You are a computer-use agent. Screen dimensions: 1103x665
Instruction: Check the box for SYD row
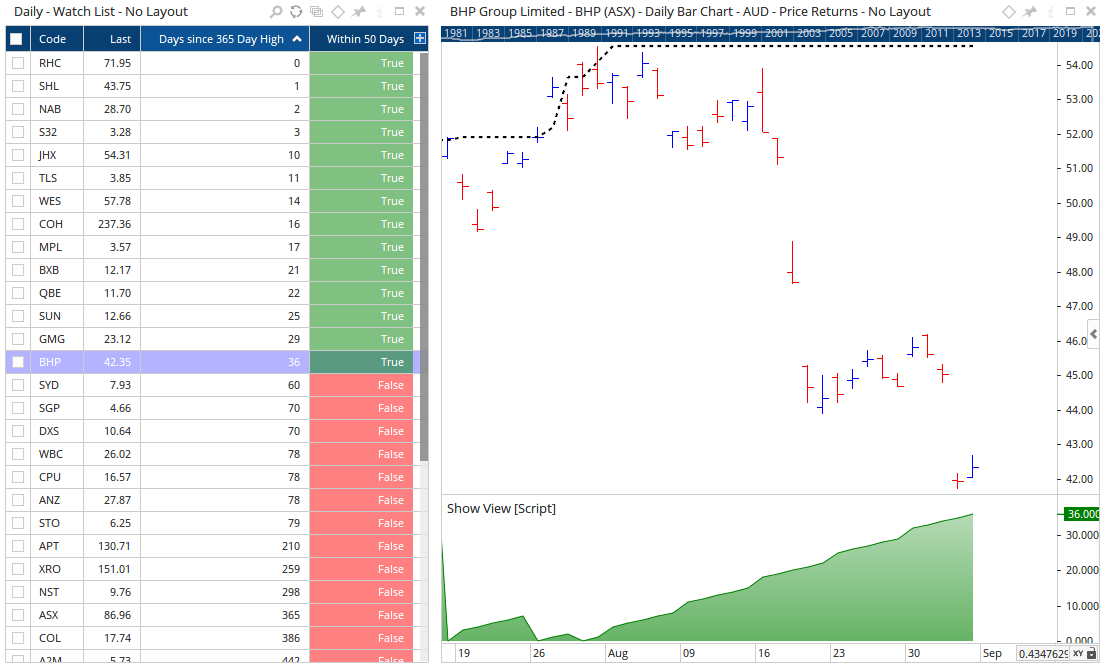(x=18, y=385)
